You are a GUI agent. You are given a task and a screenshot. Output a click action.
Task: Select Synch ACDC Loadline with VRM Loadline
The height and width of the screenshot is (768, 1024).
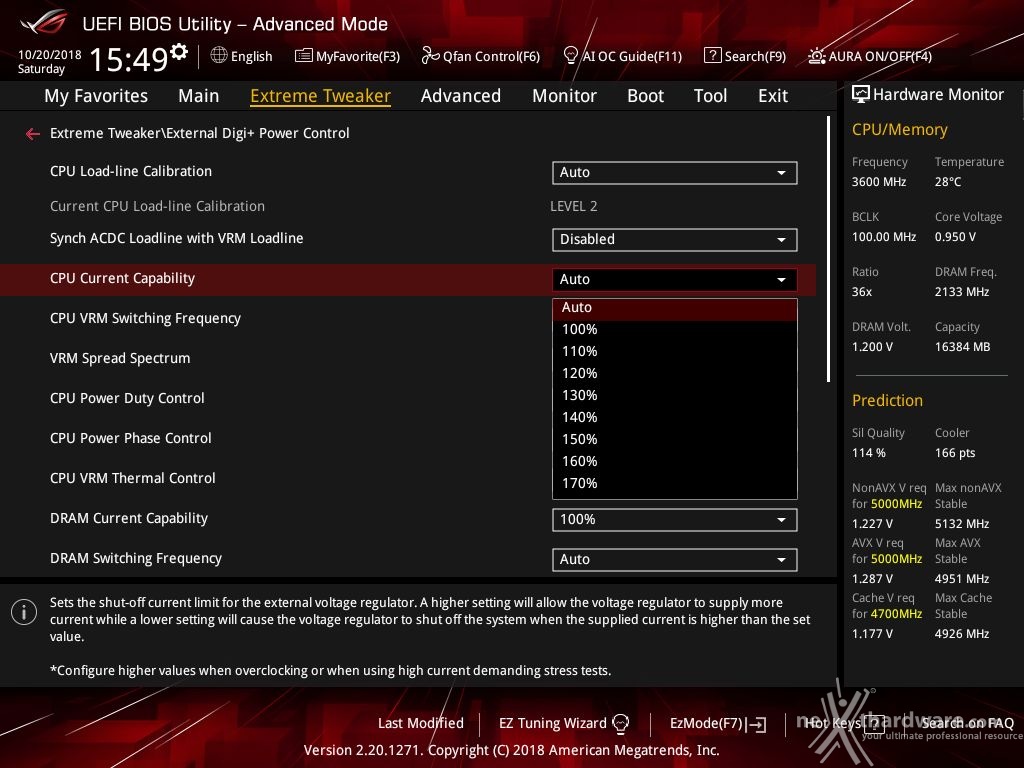[x=176, y=238]
